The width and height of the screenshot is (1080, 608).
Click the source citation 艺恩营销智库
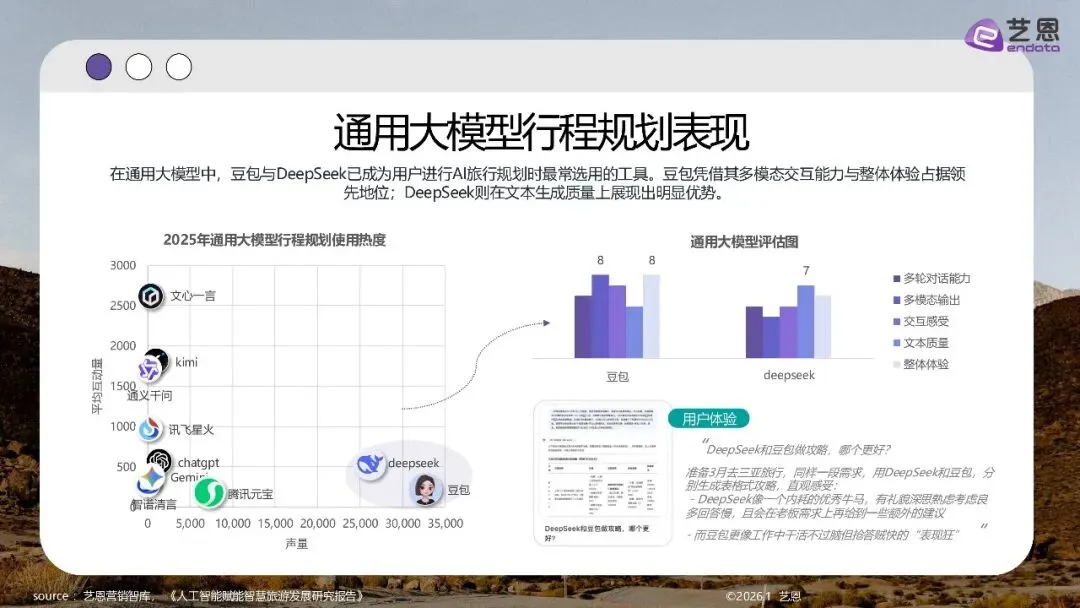click(116, 596)
